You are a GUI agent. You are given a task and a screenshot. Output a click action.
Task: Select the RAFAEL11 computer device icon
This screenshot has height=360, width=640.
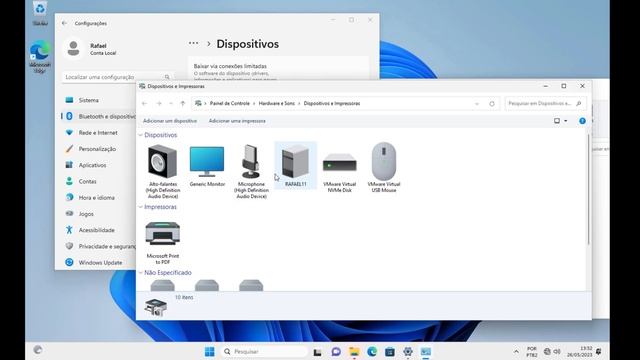tap(296, 165)
